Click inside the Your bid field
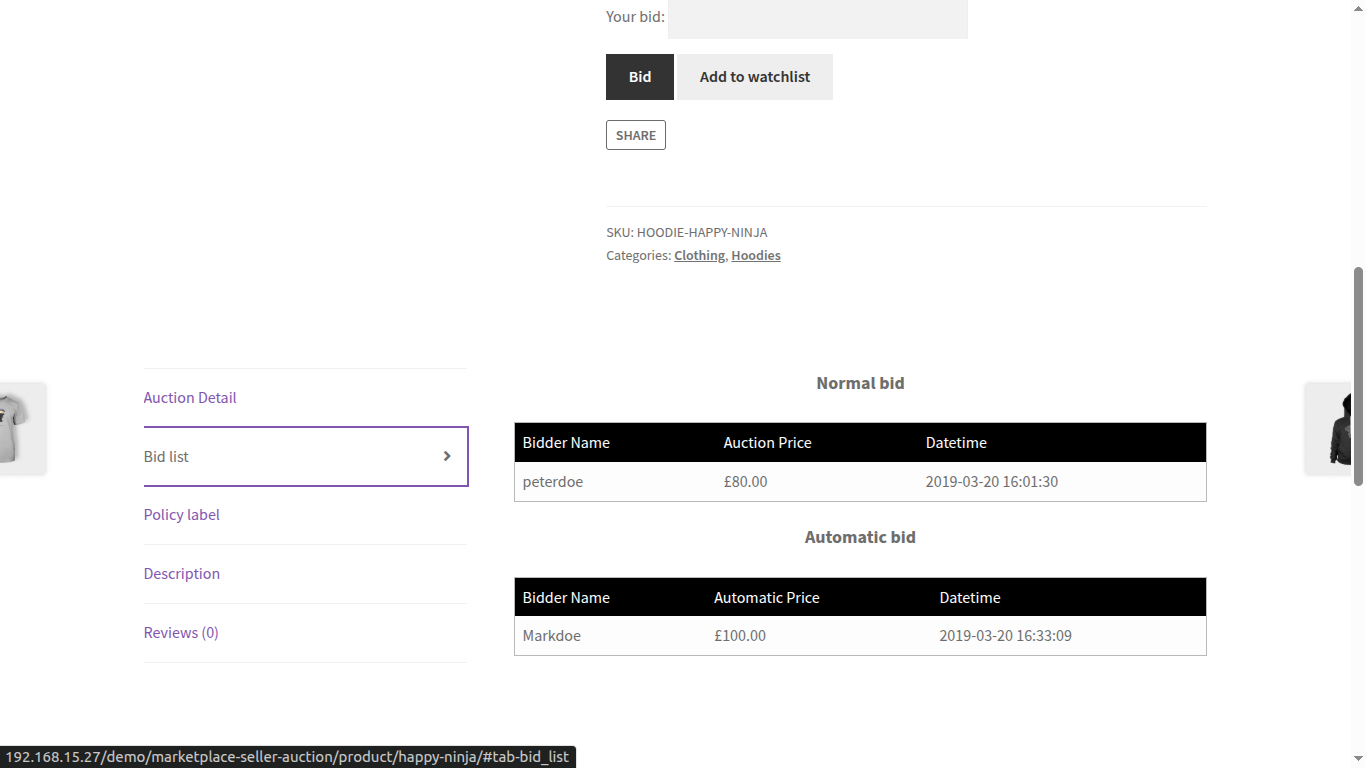Viewport: 1366px width, 768px height. (x=817, y=19)
